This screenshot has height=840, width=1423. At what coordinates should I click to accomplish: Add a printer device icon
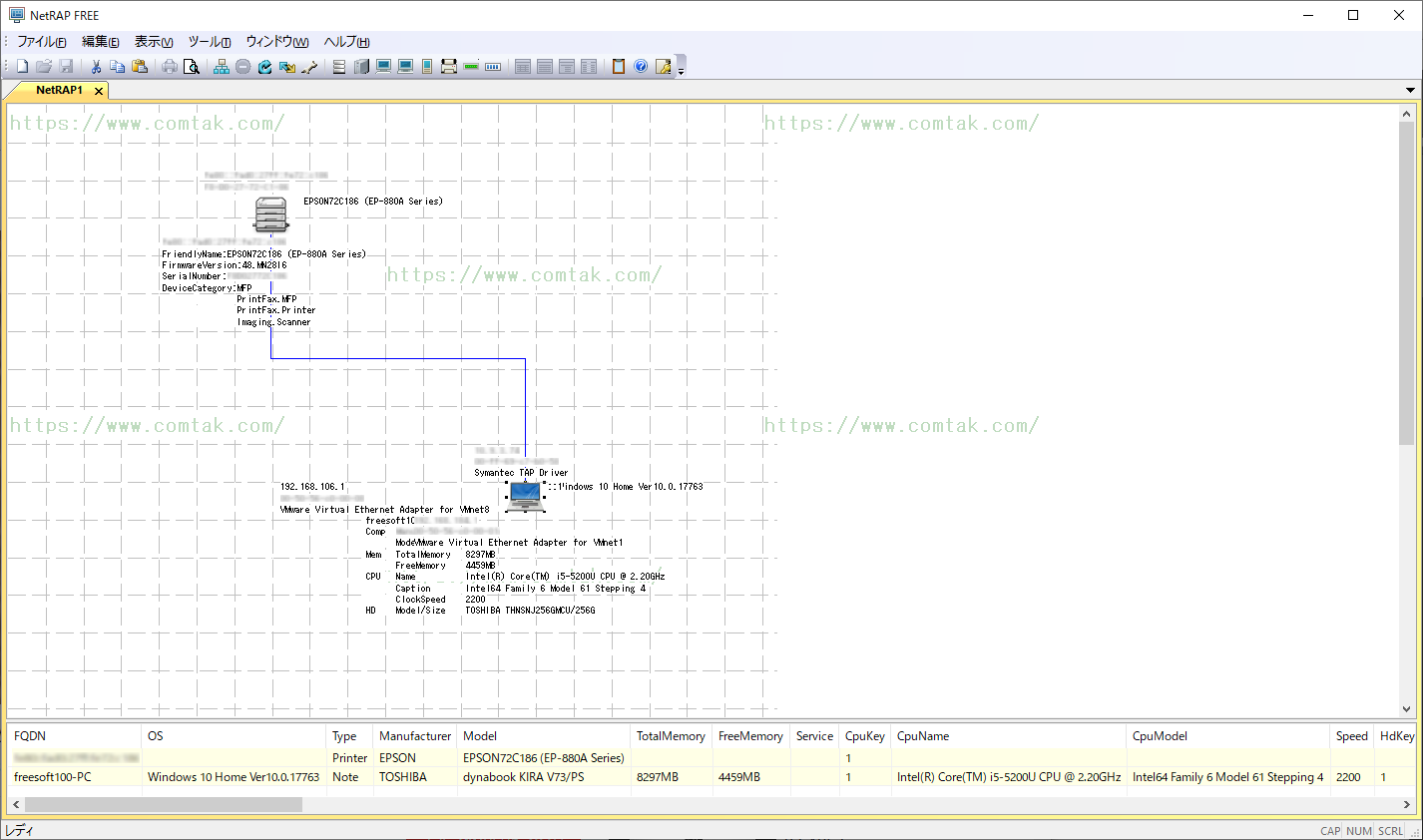click(x=449, y=66)
